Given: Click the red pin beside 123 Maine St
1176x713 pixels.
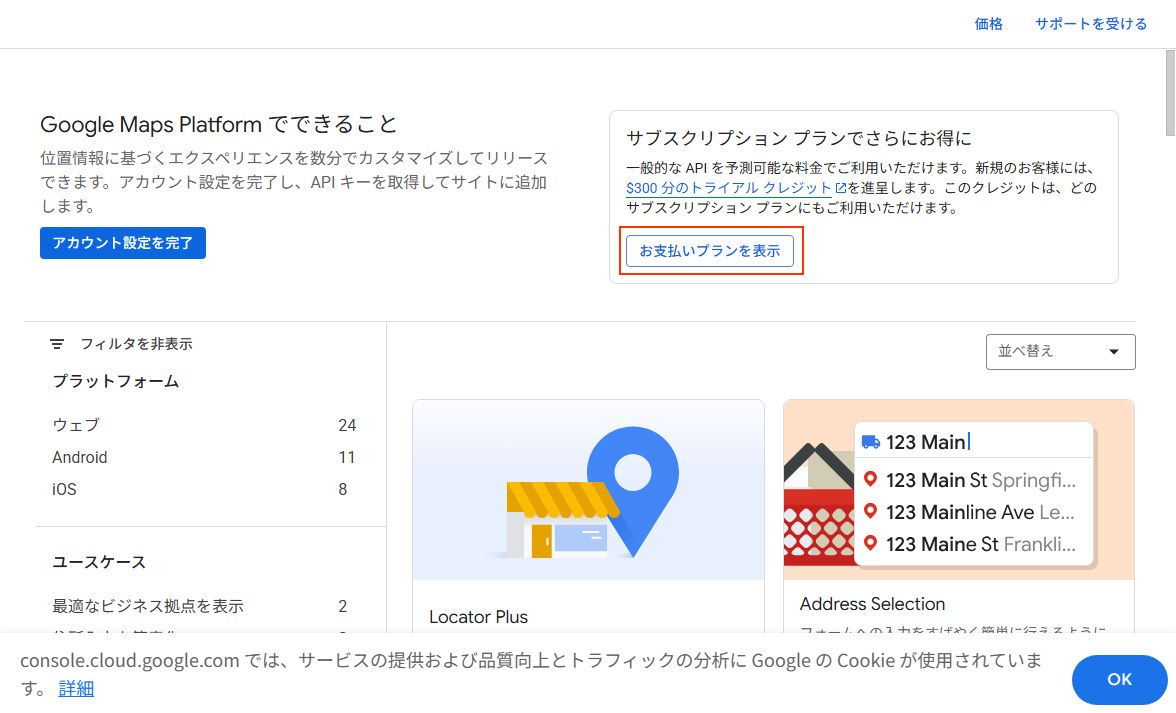Looking at the screenshot, I should pos(870,544).
